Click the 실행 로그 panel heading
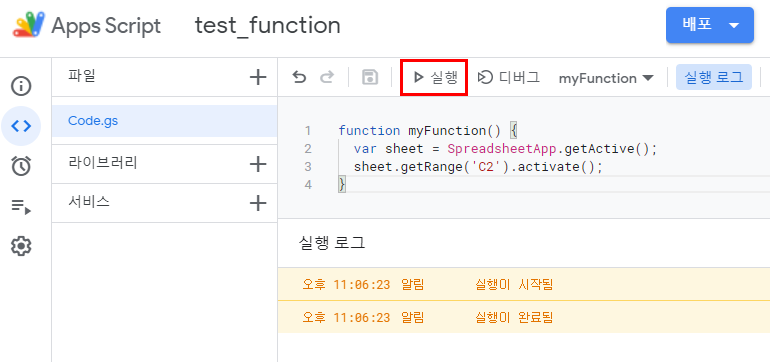This screenshot has width=770, height=362. pos(332,243)
